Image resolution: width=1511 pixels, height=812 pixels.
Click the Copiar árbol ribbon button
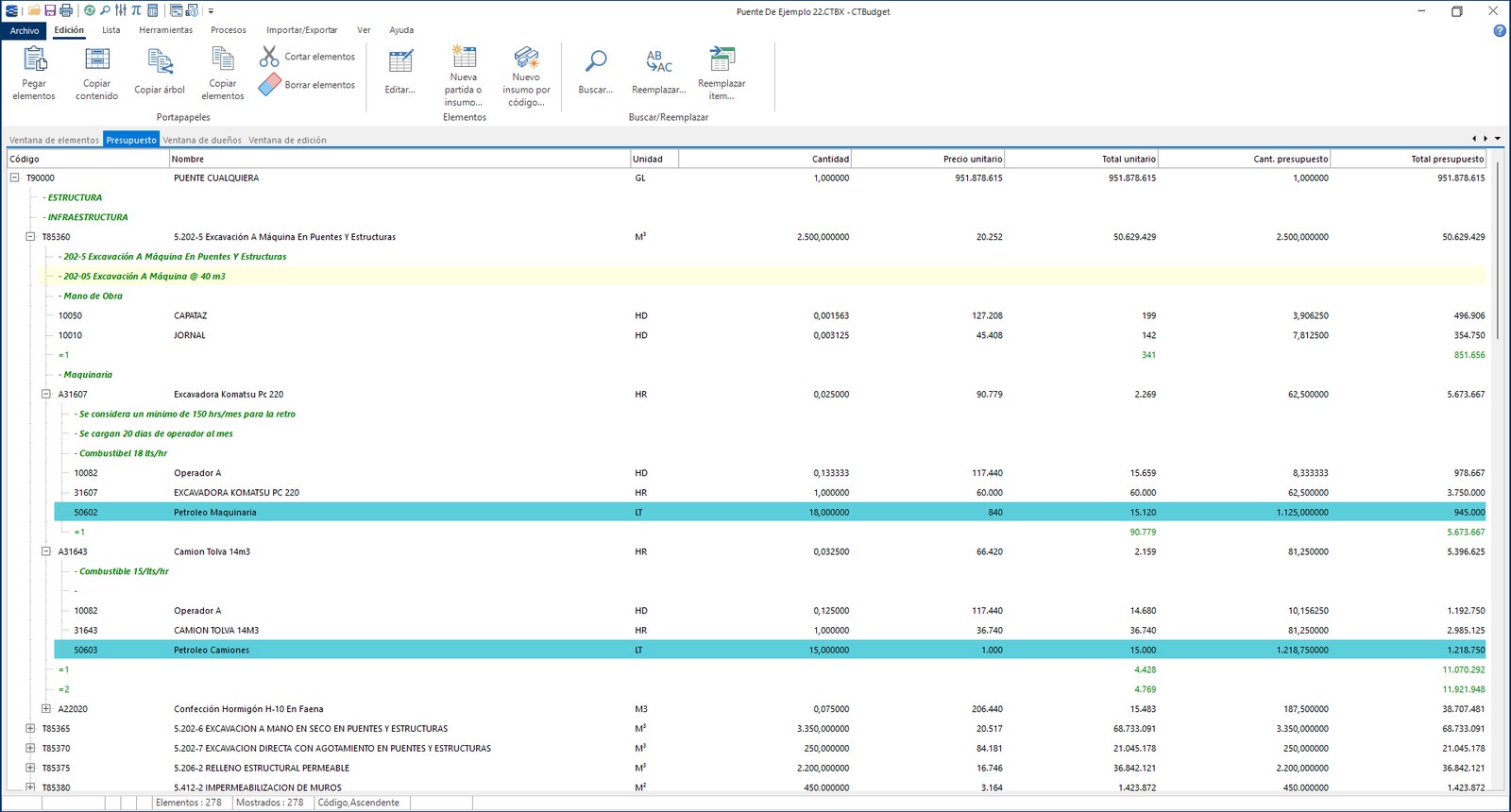coord(160,73)
